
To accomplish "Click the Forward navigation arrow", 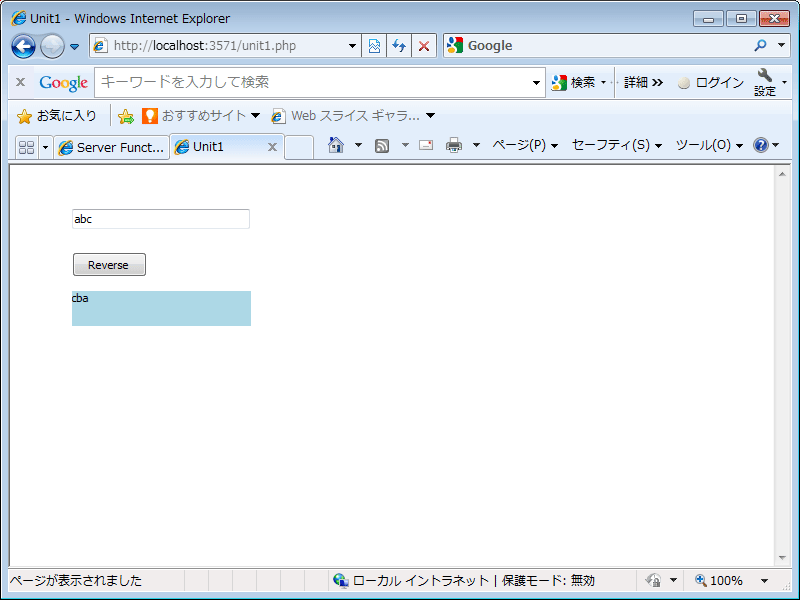I will 52,46.
